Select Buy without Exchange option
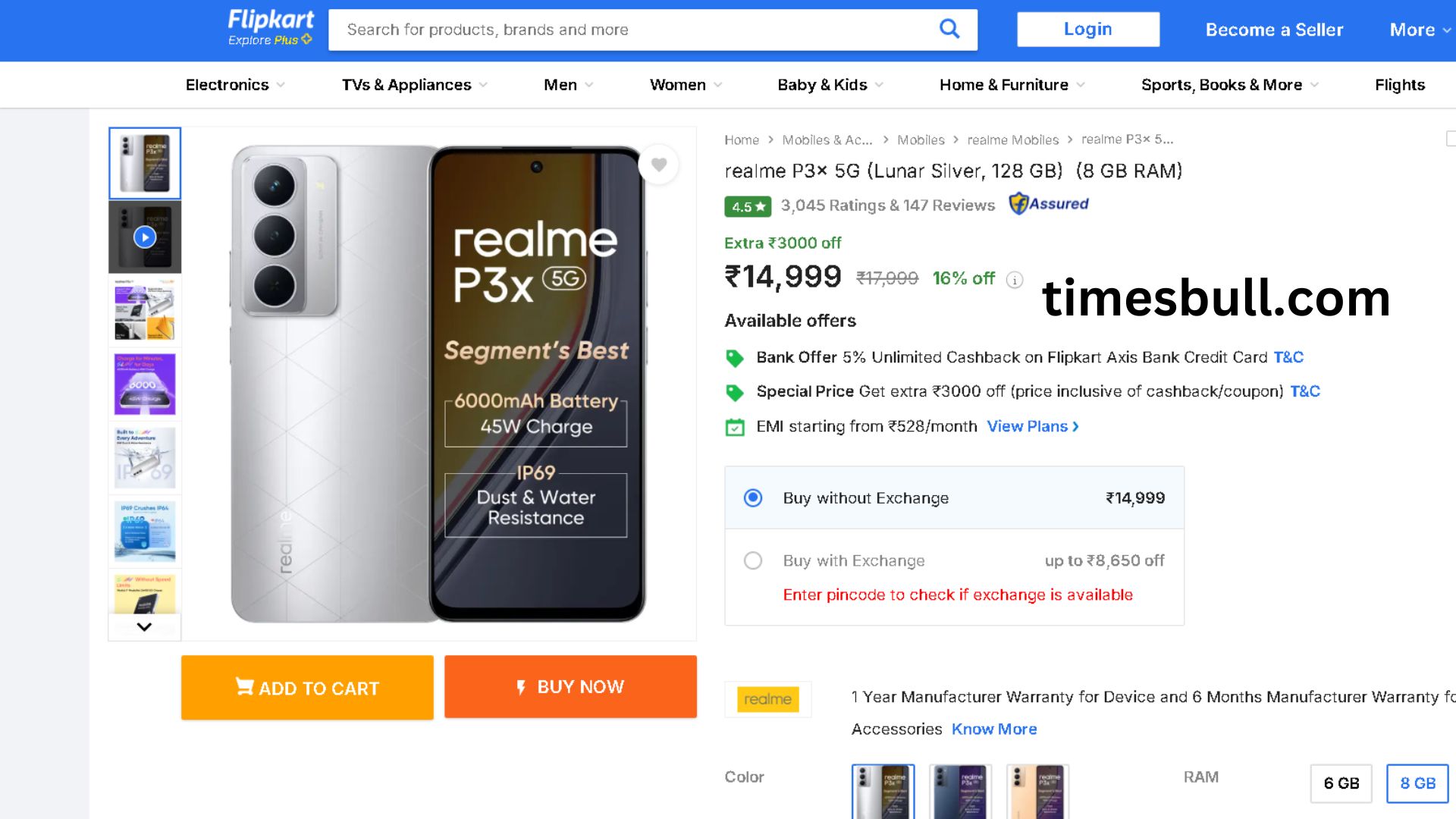This screenshot has height=819, width=1456. [753, 498]
